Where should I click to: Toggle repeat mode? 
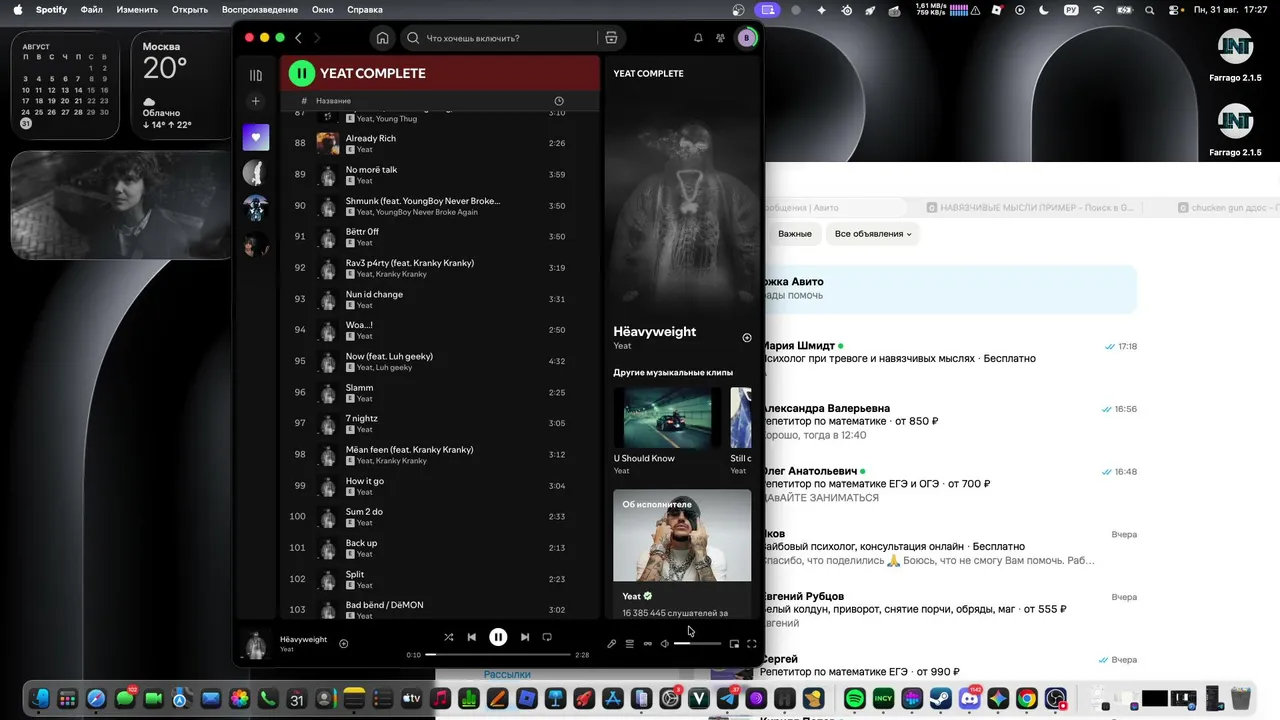pyautogui.click(x=547, y=637)
